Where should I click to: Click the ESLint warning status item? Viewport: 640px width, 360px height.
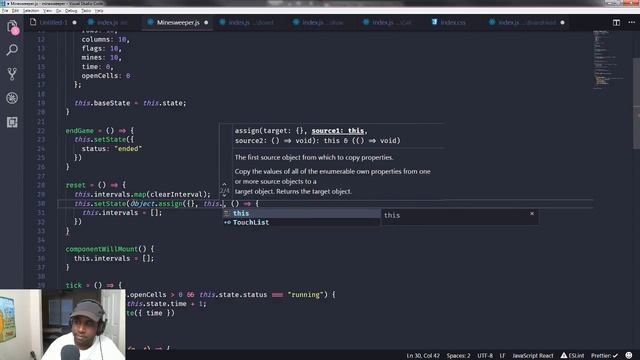click(572, 356)
